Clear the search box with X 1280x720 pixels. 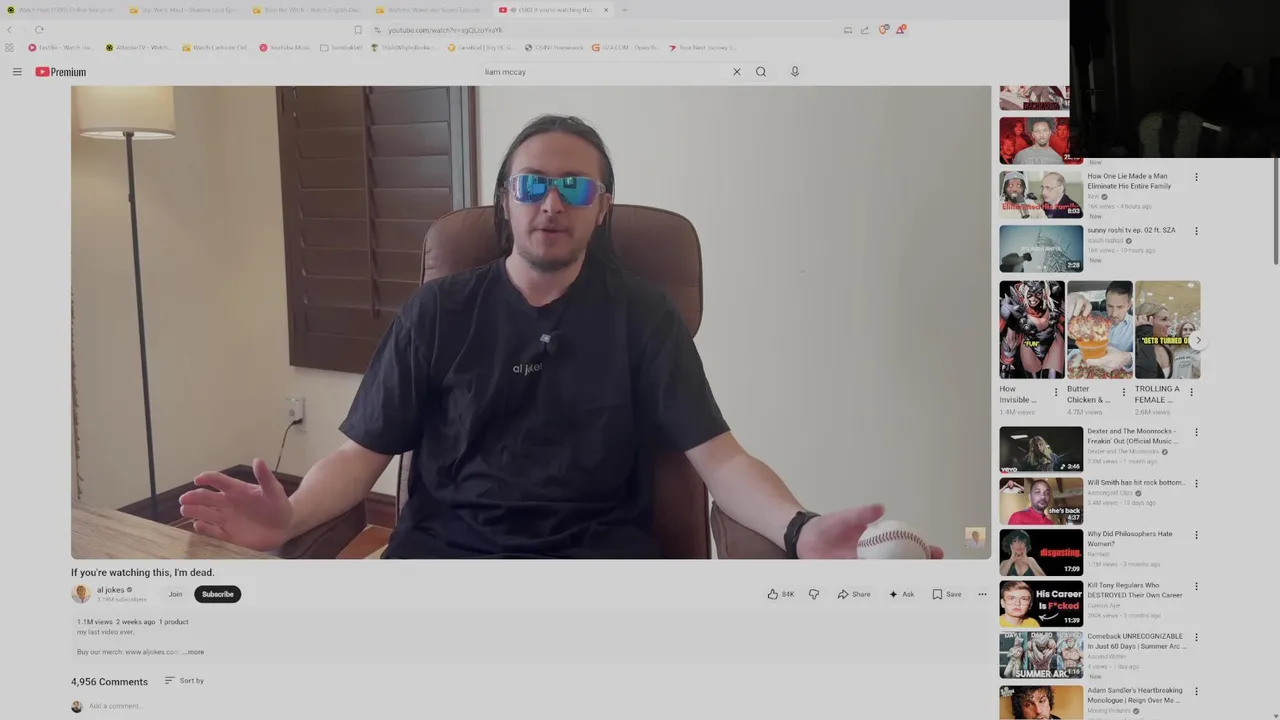[x=737, y=72]
